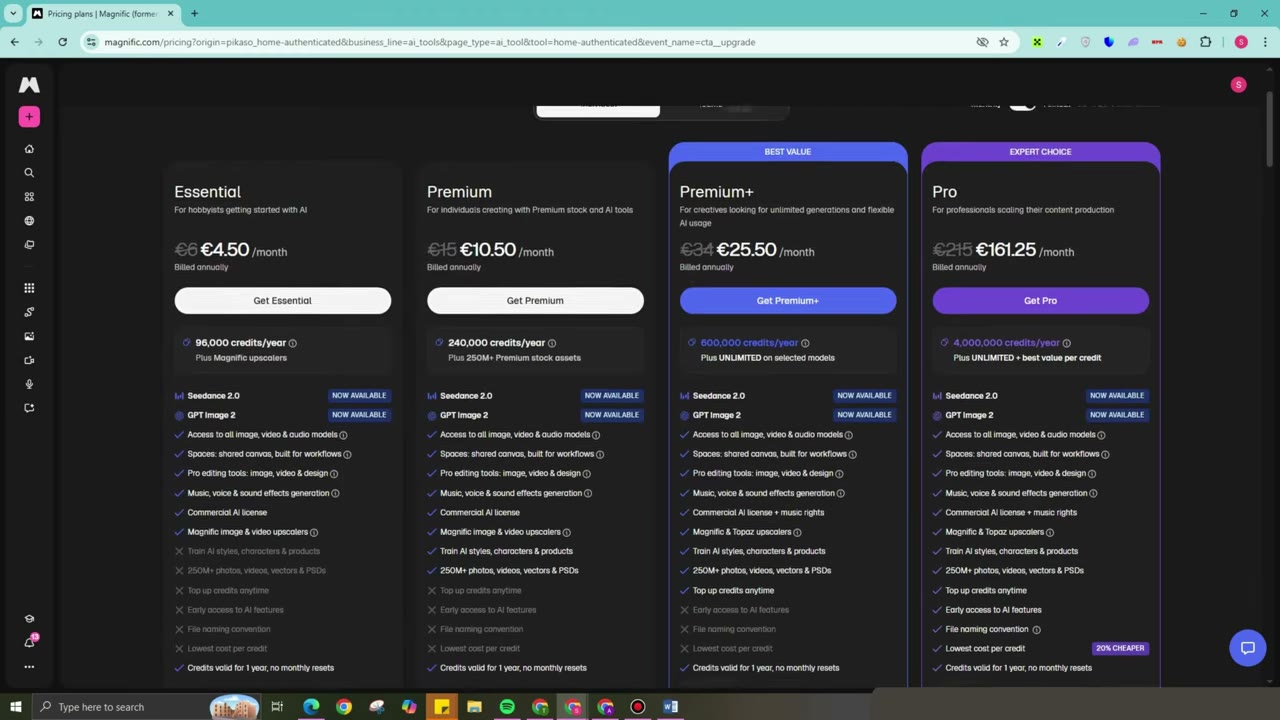Image resolution: width=1280 pixels, height=720 pixels.
Task: Bookmark this page with the star icon
Action: (1004, 42)
